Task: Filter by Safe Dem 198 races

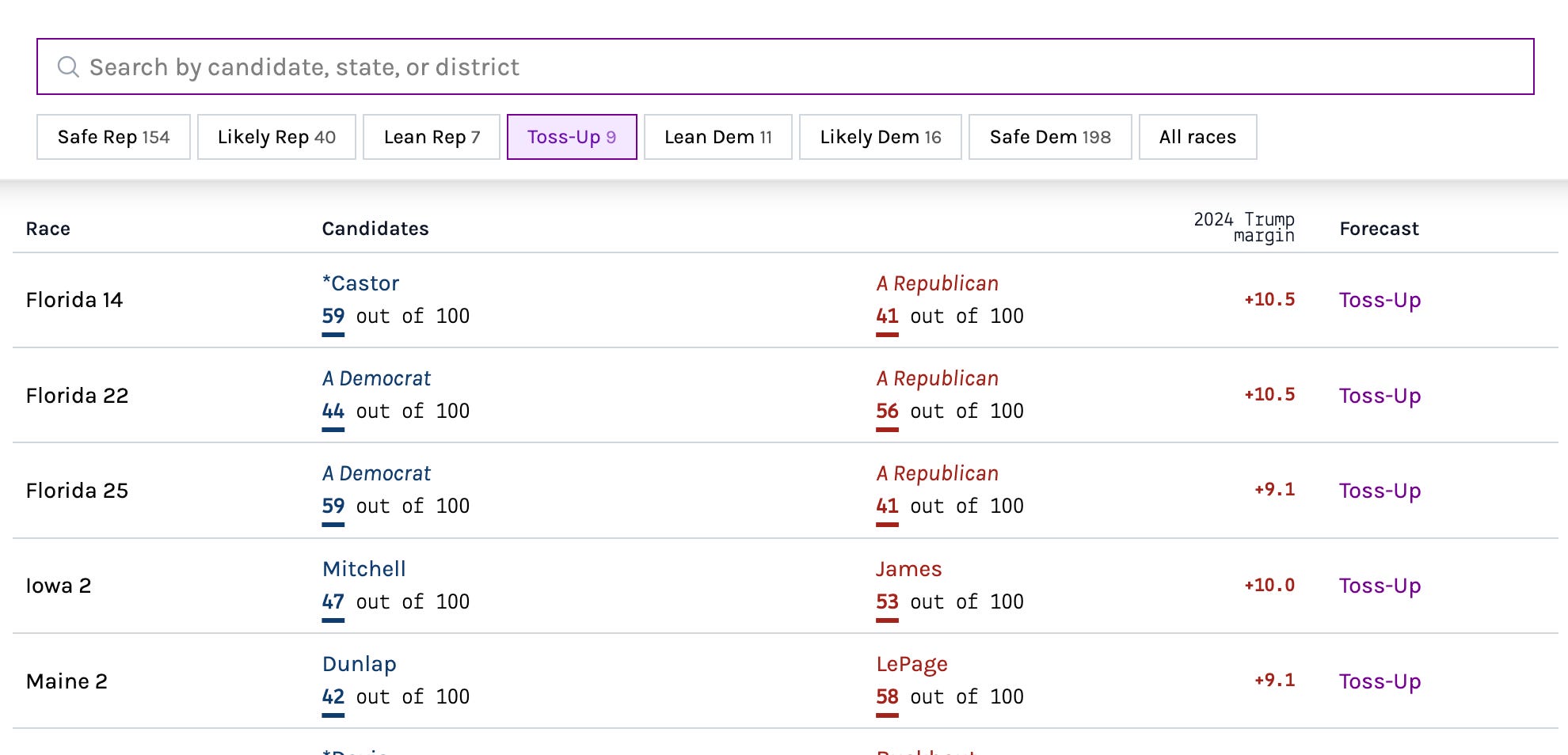Action: [1050, 137]
